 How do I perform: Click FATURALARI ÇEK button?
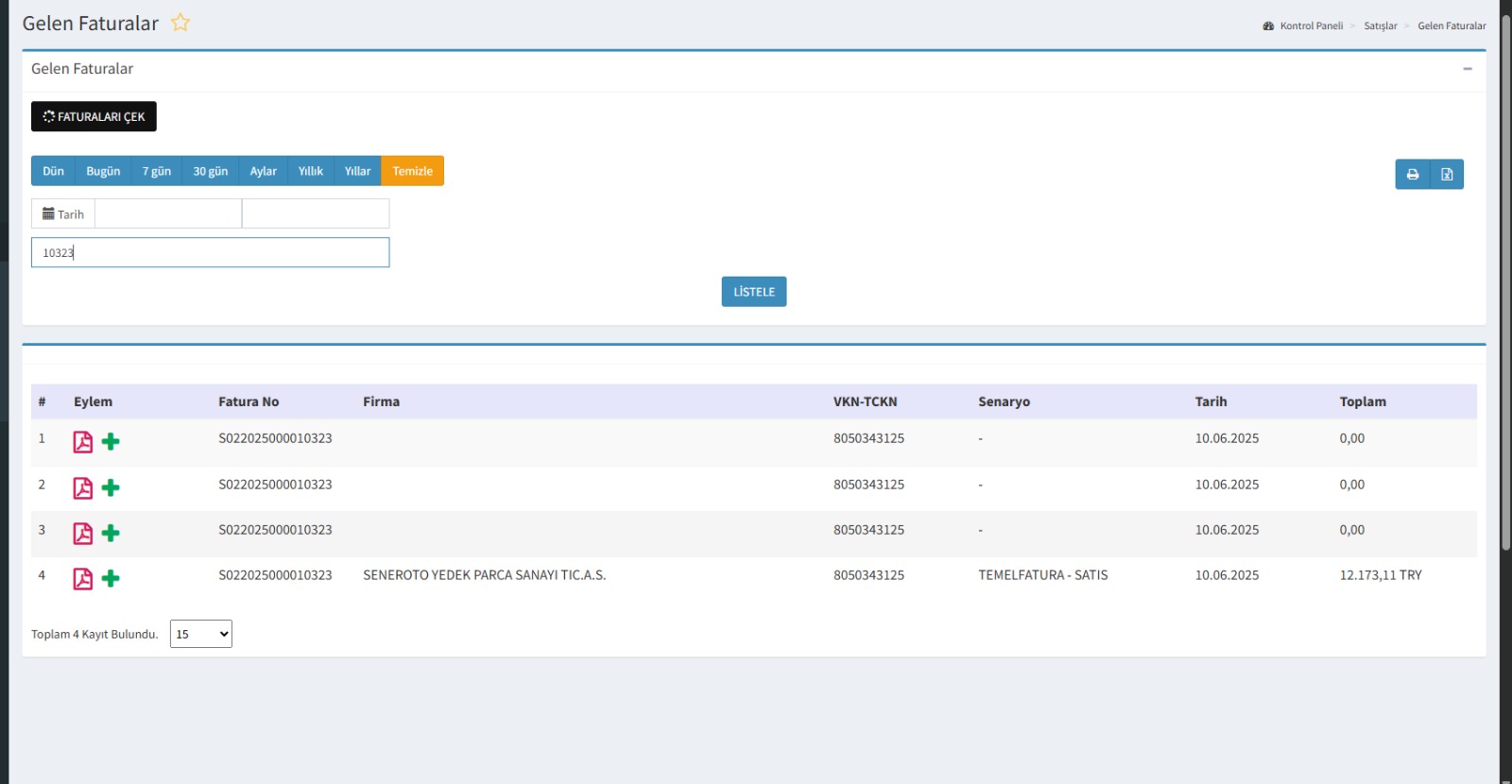94,117
